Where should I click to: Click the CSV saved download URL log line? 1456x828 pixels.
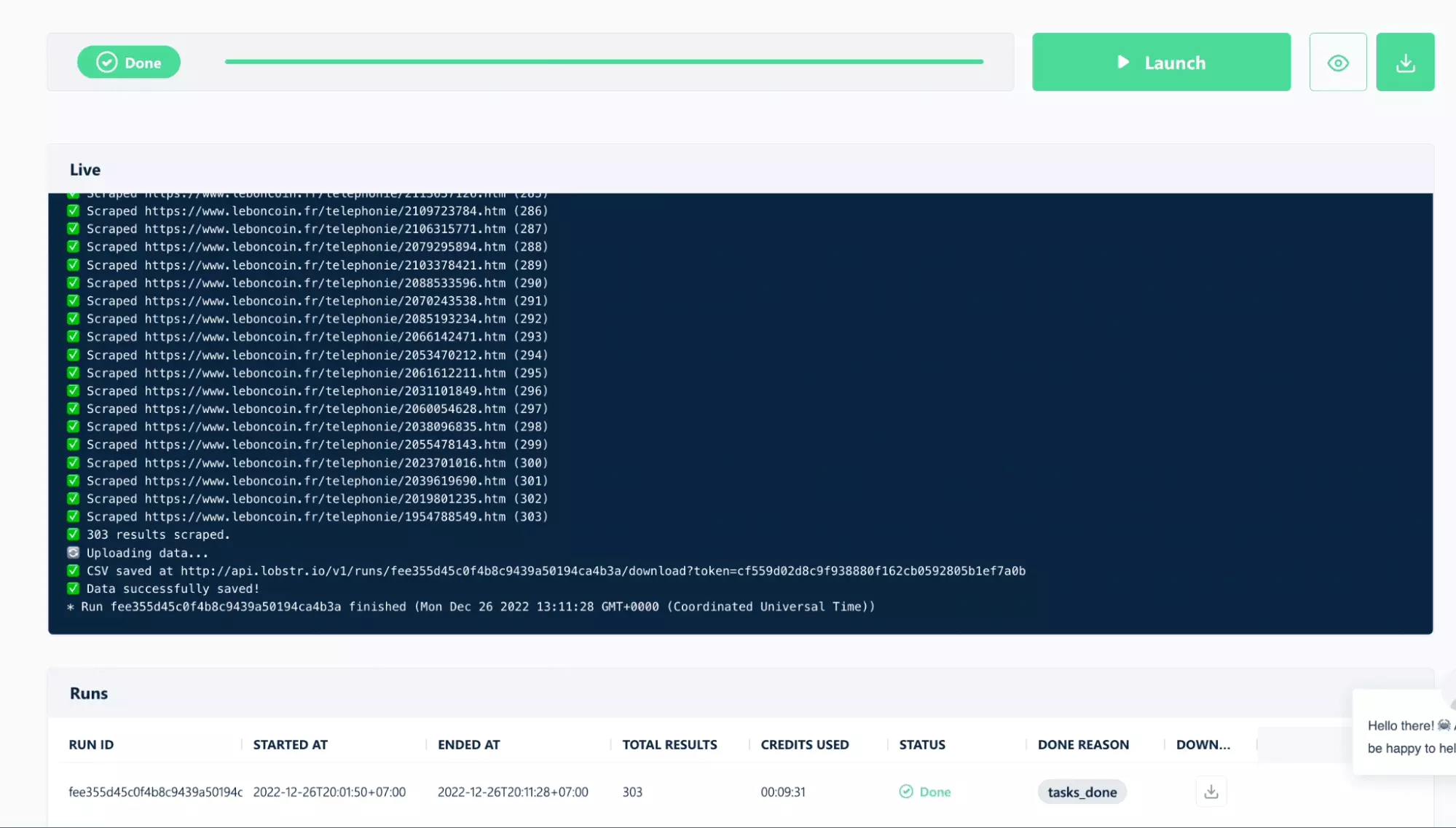tap(555, 571)
